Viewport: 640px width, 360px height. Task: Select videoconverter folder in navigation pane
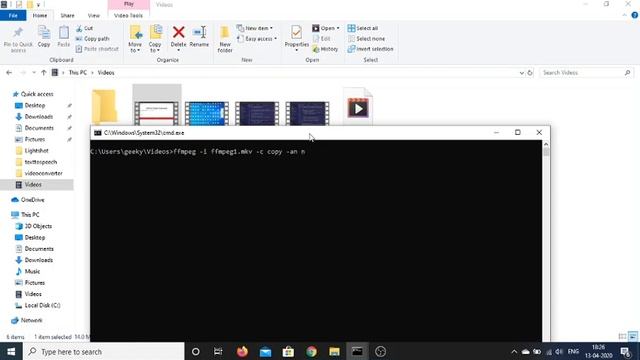coord(43,173)
